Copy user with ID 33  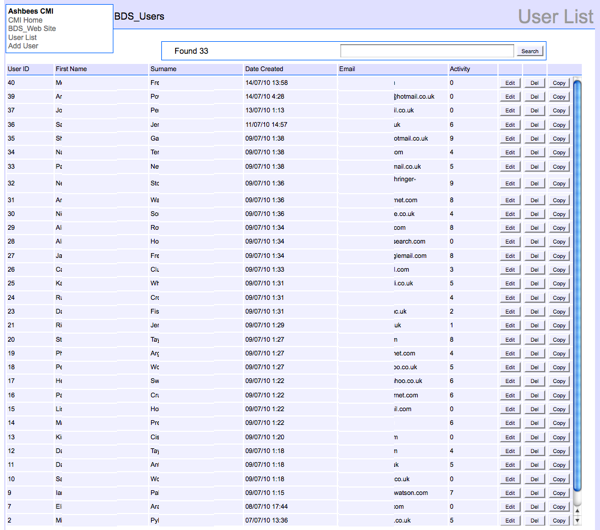tap(559, 167)
